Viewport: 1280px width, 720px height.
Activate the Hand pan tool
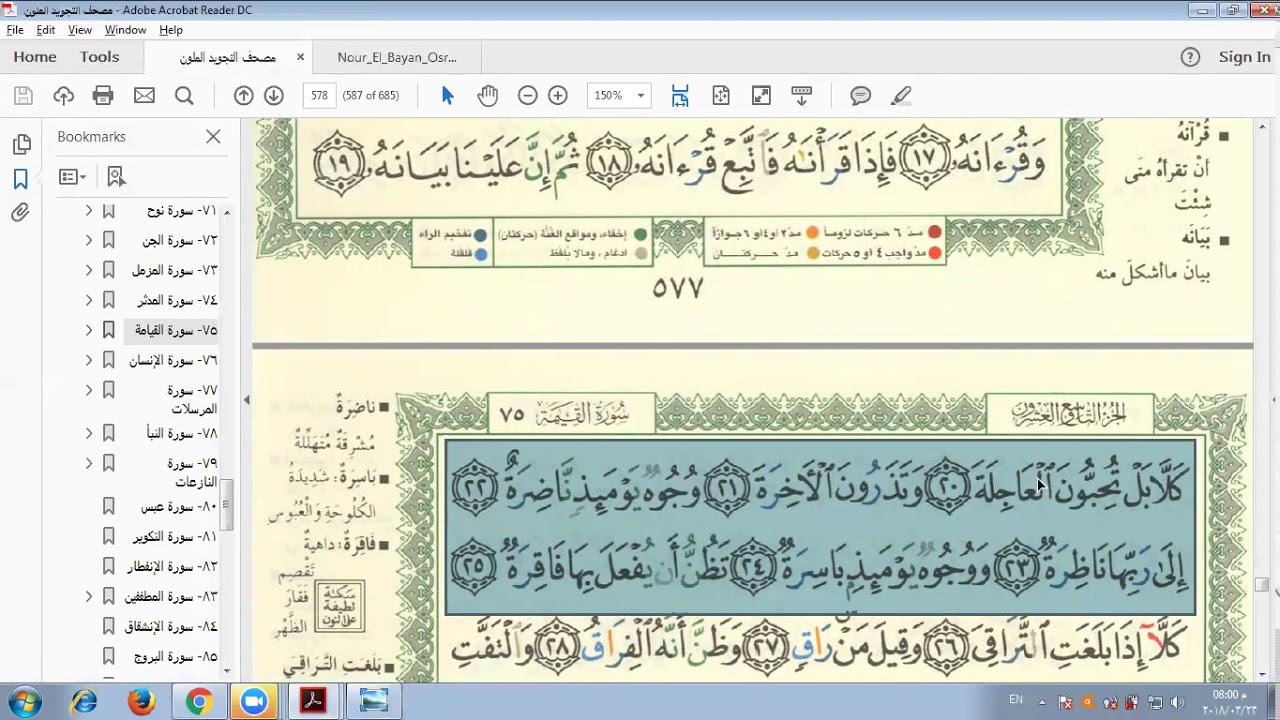[487, 95]
